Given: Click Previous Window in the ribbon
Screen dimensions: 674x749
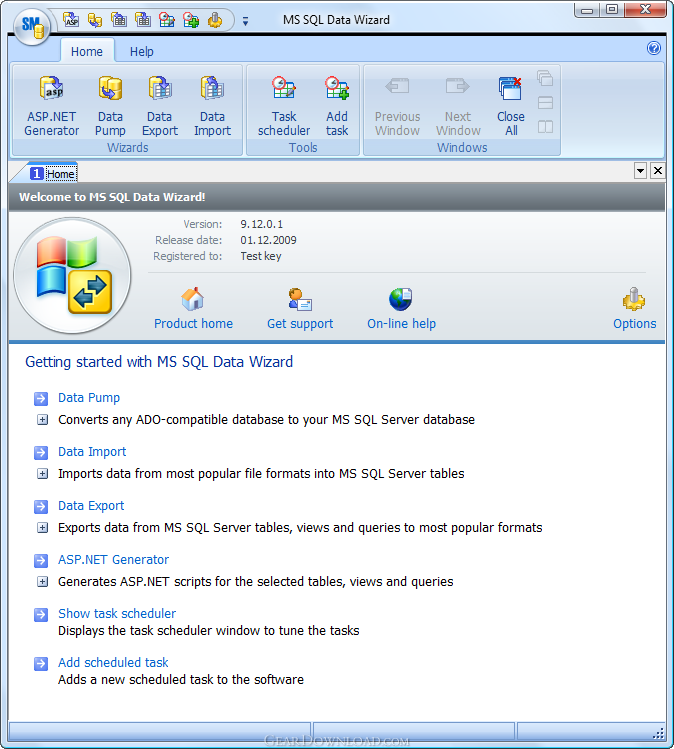Looking at the screenshot, I should [x=397, y=106].
